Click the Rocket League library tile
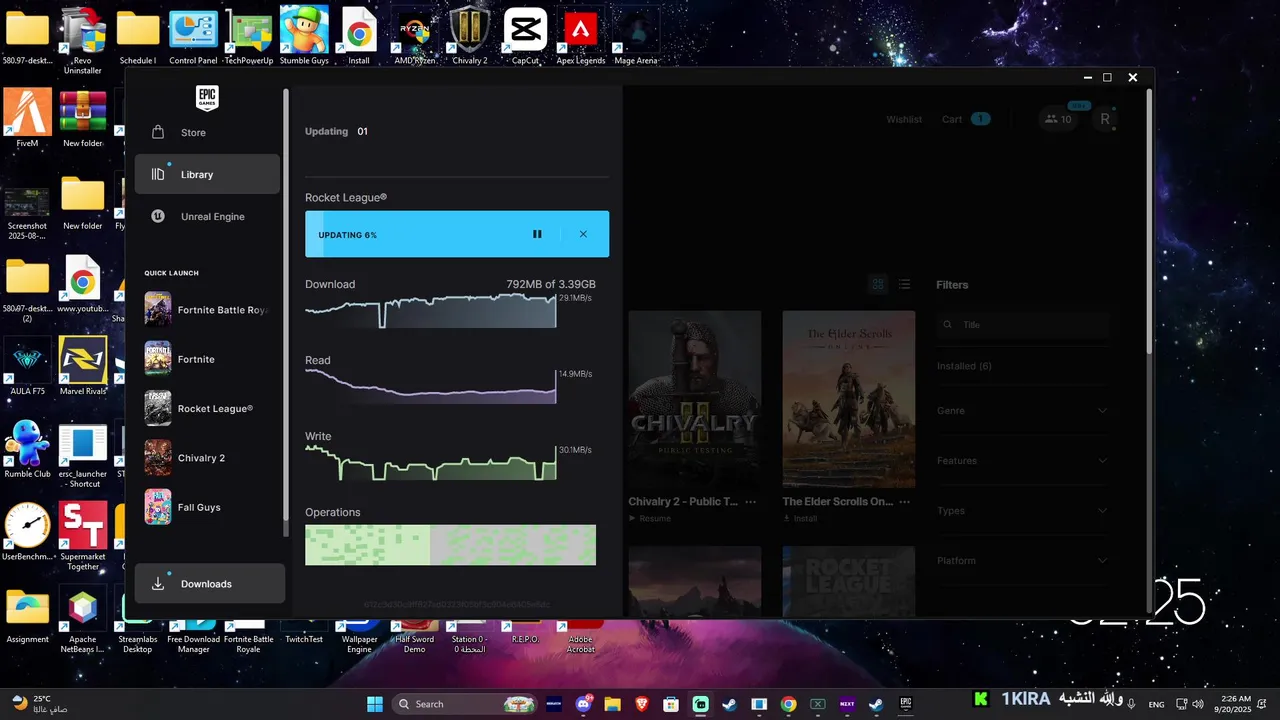 point(849,580)
